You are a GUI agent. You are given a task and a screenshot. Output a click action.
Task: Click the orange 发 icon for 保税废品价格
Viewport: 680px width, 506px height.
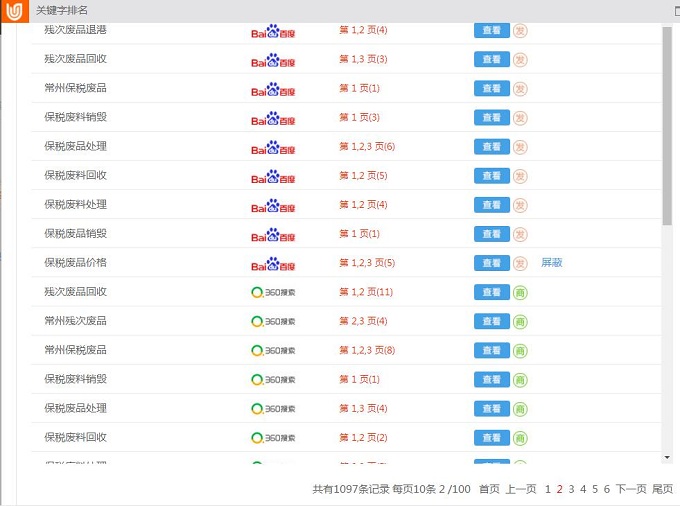pyautogui.click(x=520, y=263)
